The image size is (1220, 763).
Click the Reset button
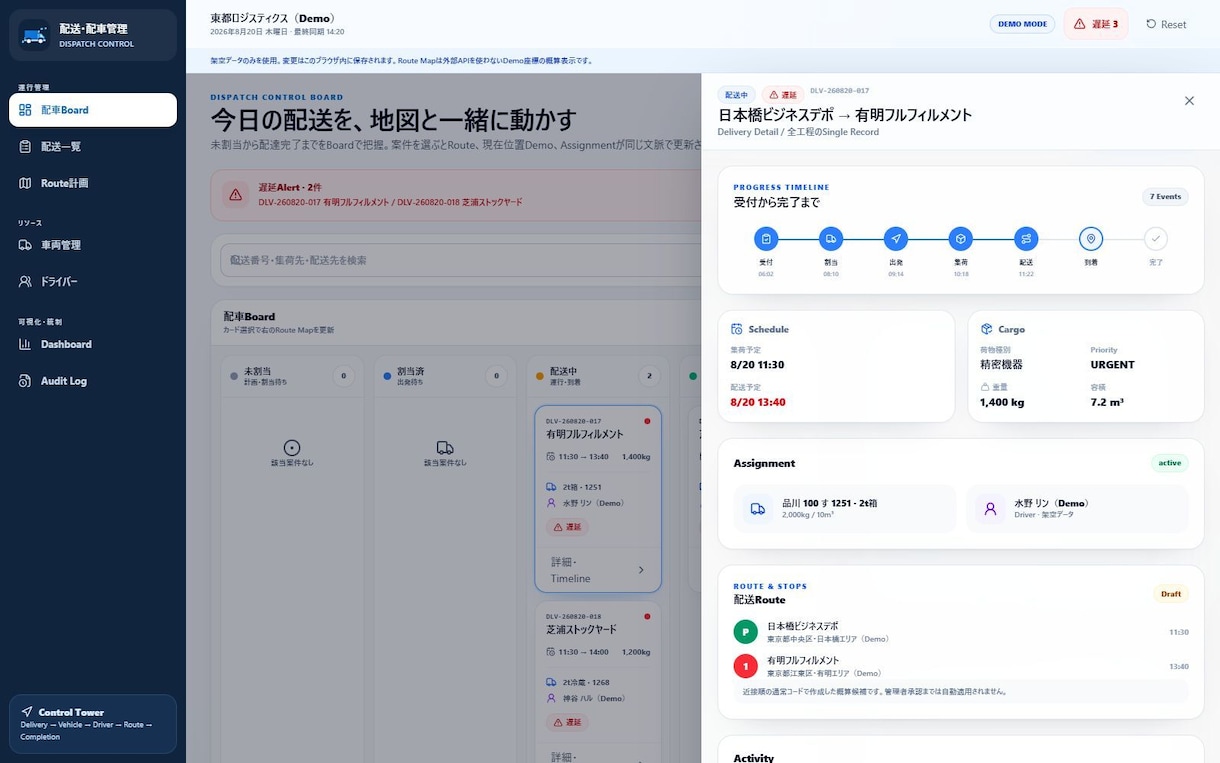tap(1166, 24)
